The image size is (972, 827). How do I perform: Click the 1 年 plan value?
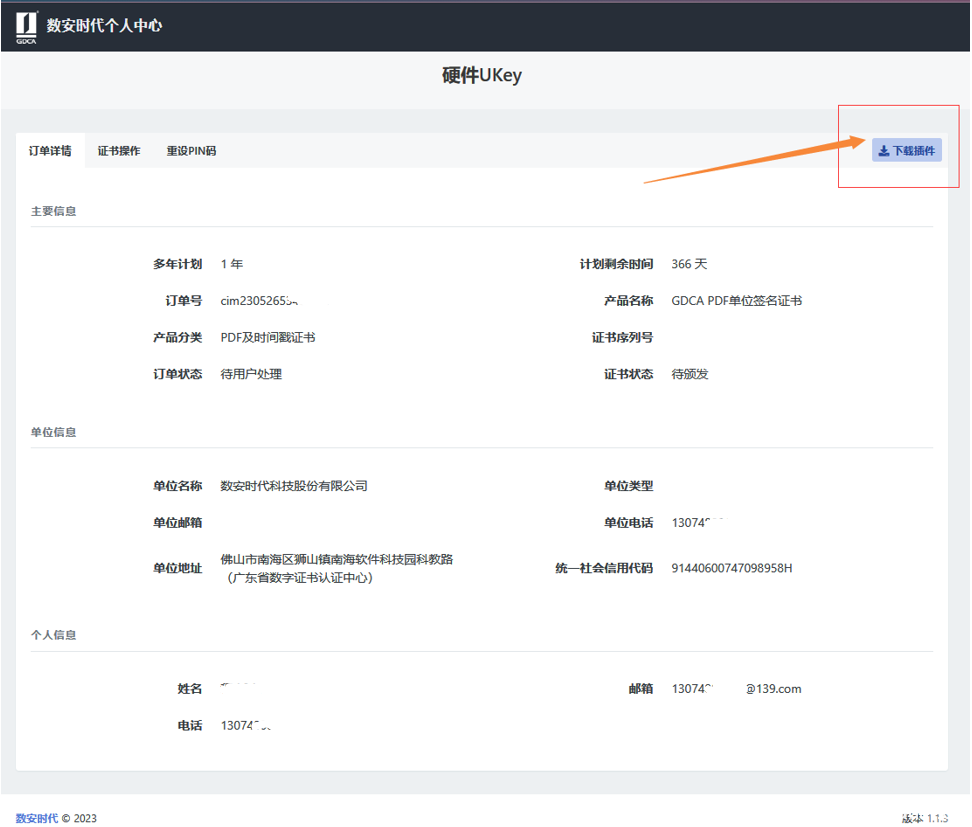232,264
